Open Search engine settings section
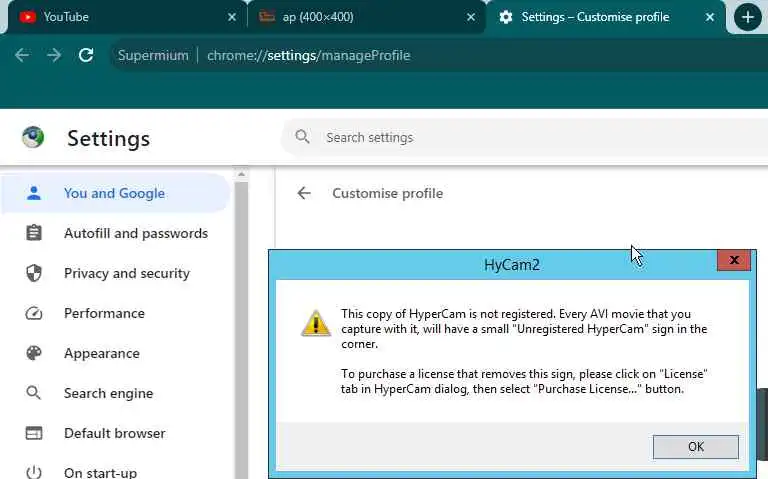Screen dimensions: 768x479 coord(115,393)
